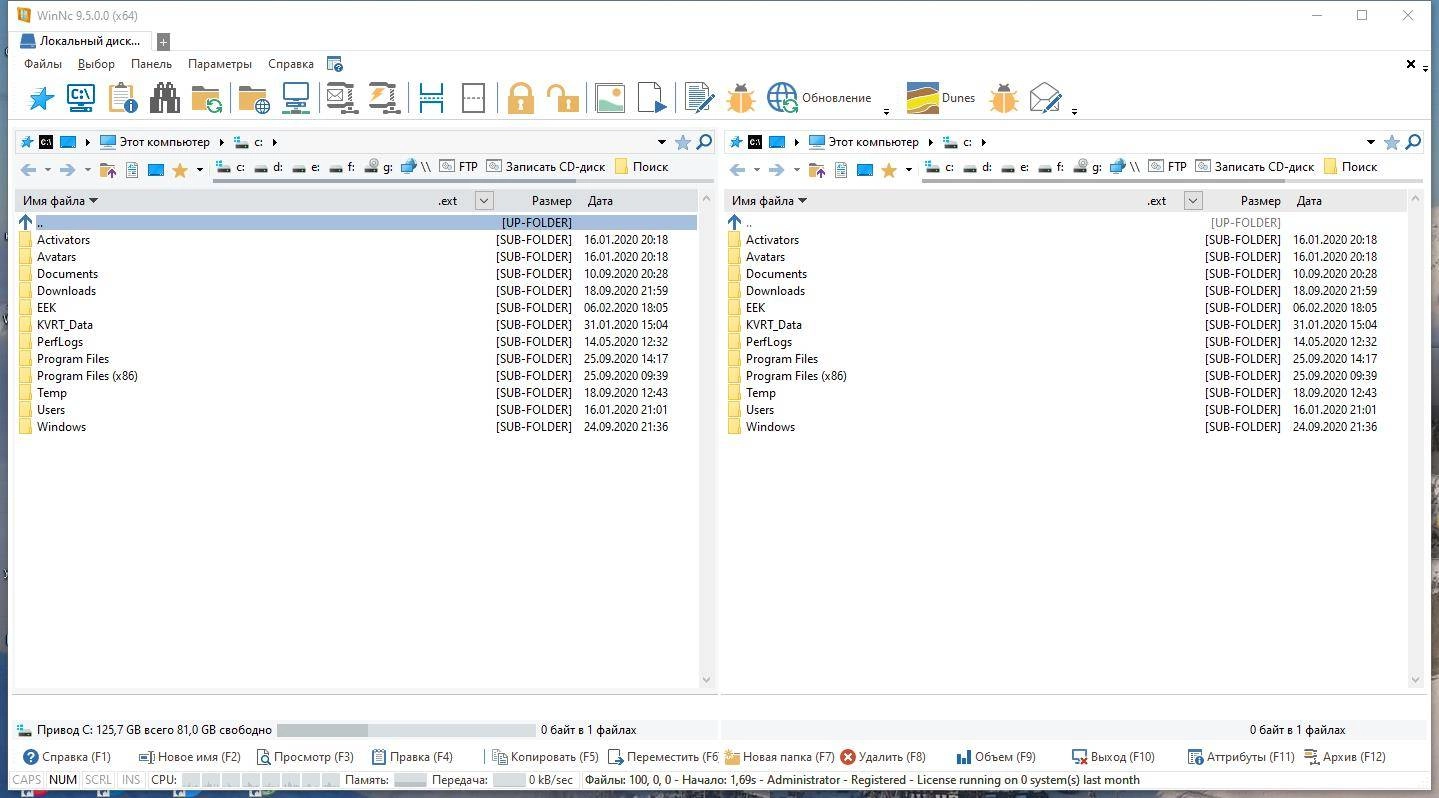Open the text editor pencil icon

click(699, 98)
